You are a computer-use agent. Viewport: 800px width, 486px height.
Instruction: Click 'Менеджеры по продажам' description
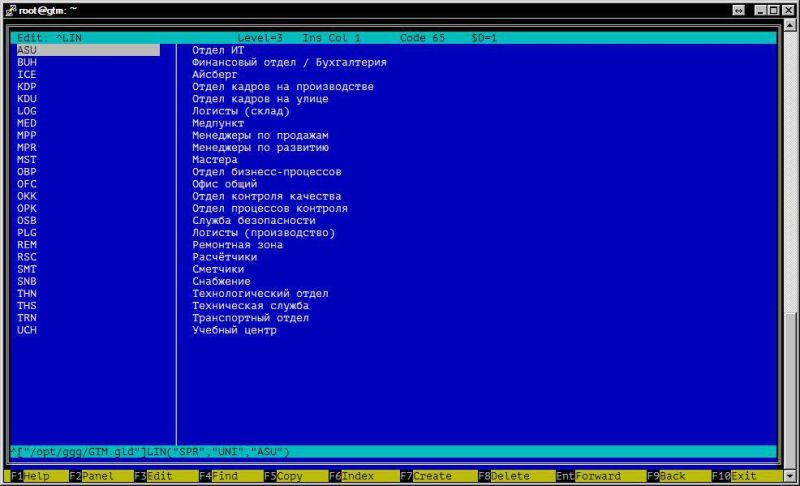[x=260, y=135]
